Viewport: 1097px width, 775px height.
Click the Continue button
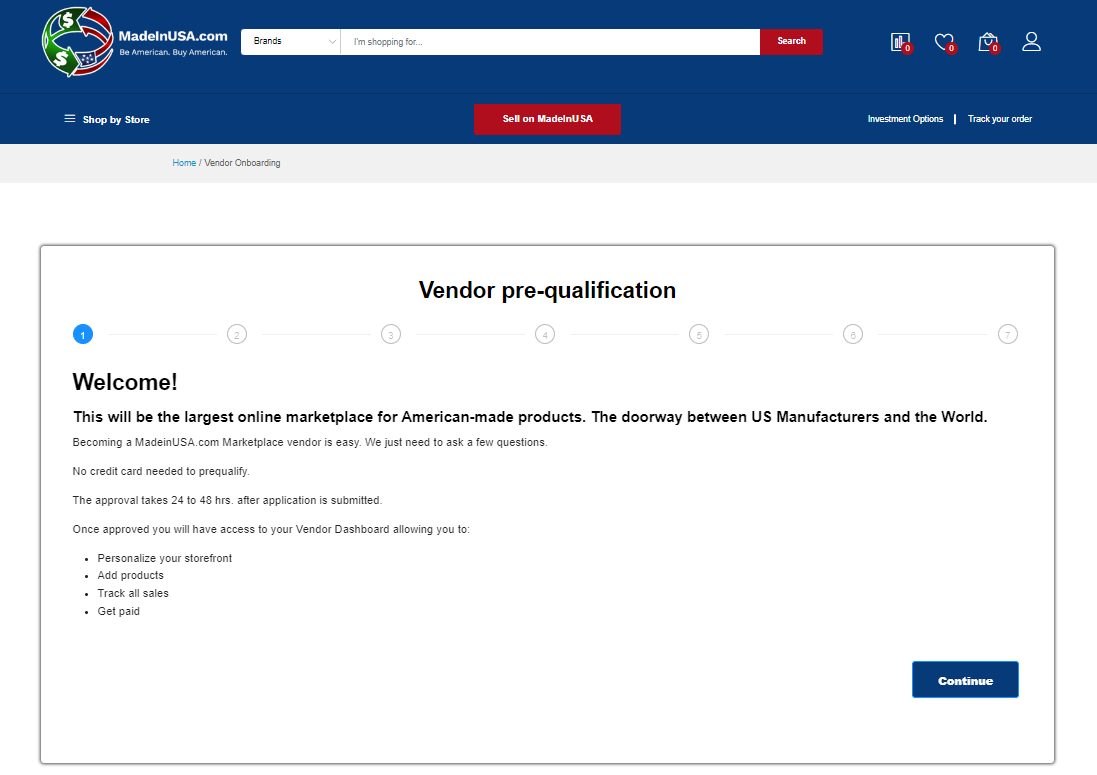965,680
